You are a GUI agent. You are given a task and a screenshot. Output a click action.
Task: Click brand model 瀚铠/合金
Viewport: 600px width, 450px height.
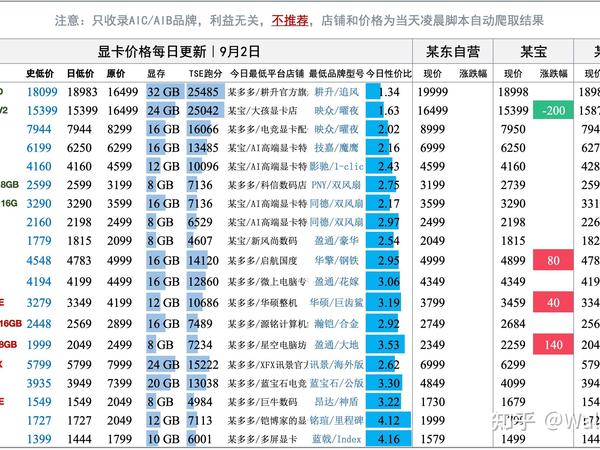point(336,324)
